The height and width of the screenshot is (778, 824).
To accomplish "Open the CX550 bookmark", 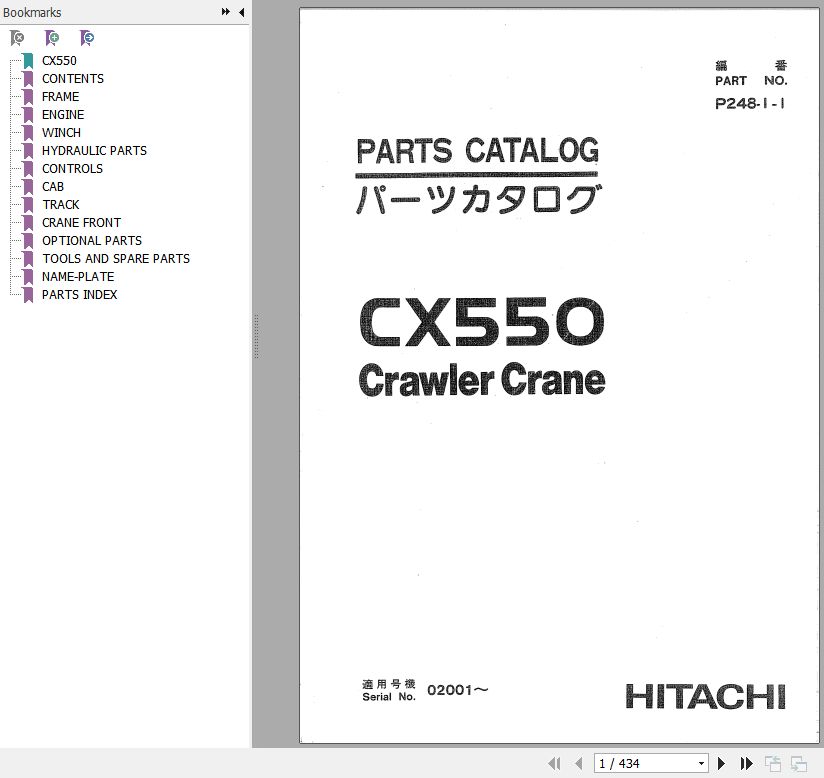I will [x=59, y=61].
